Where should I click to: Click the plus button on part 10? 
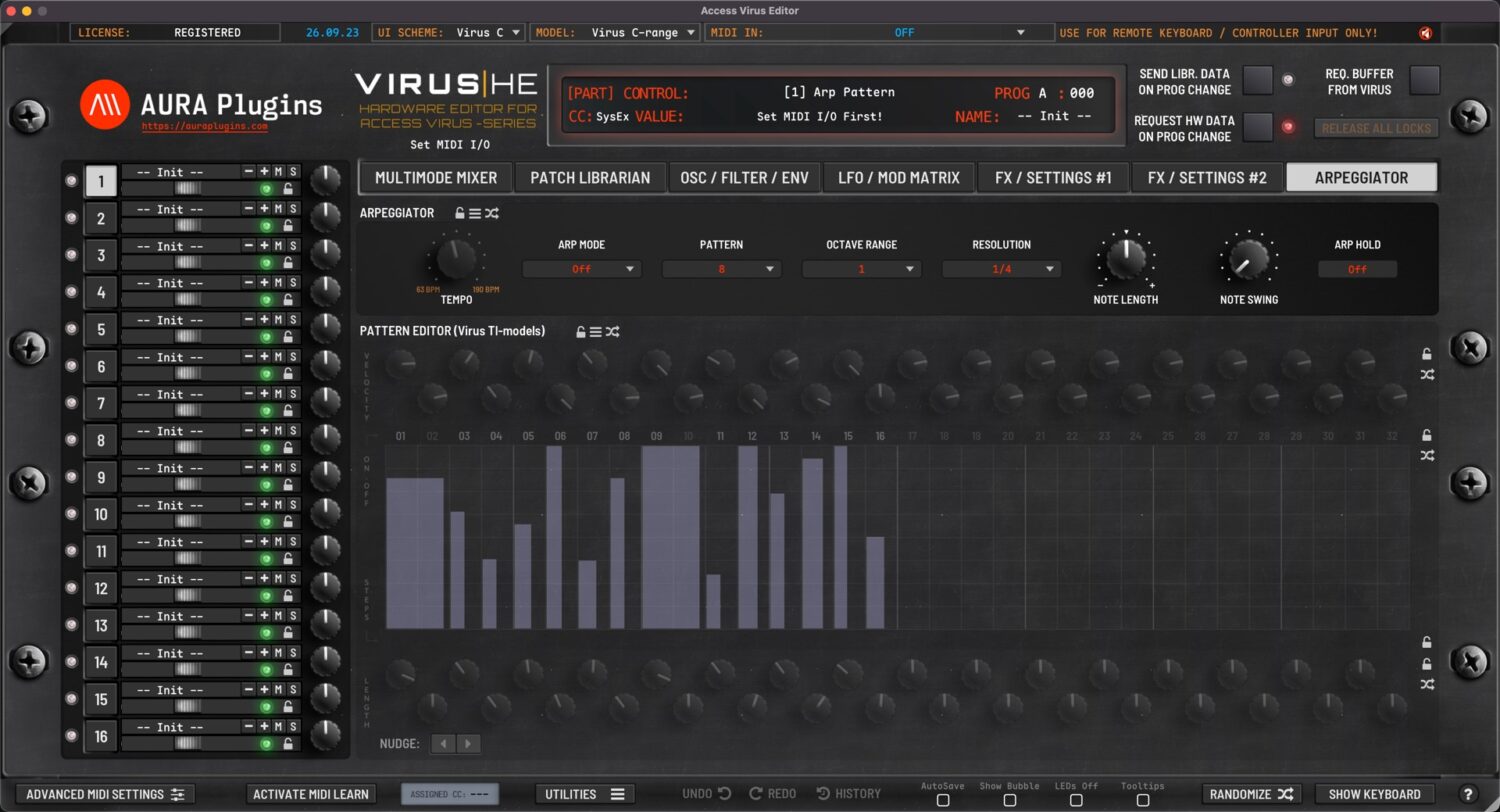[264, 505]
